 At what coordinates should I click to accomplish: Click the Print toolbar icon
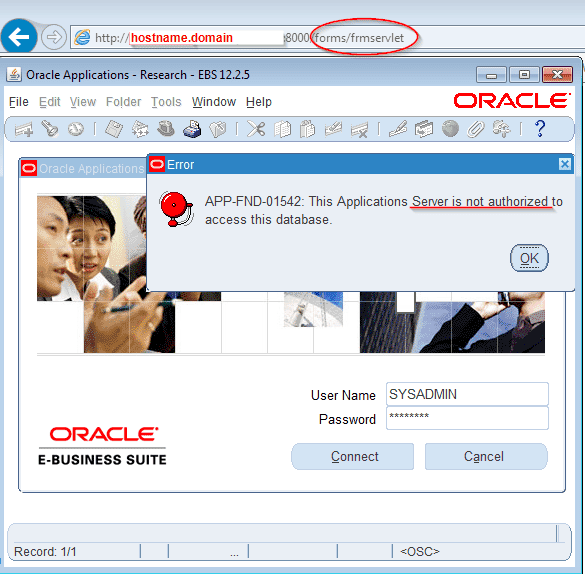tap(192, 129)
